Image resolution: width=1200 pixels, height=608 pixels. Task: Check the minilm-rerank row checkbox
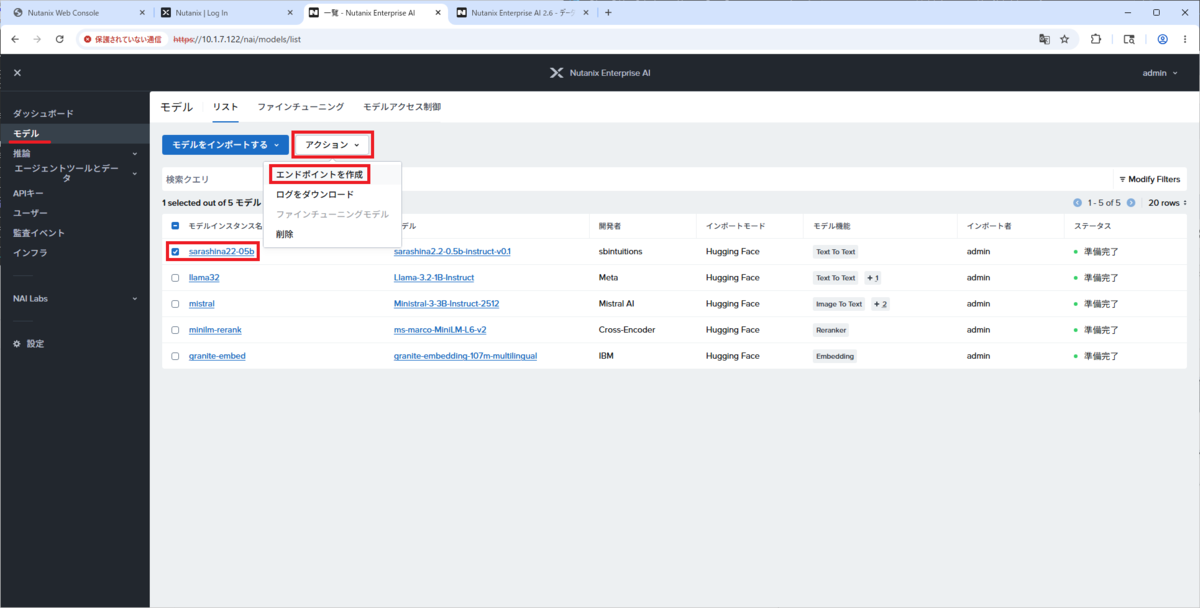pyautogui.click(x=175, y=329)
